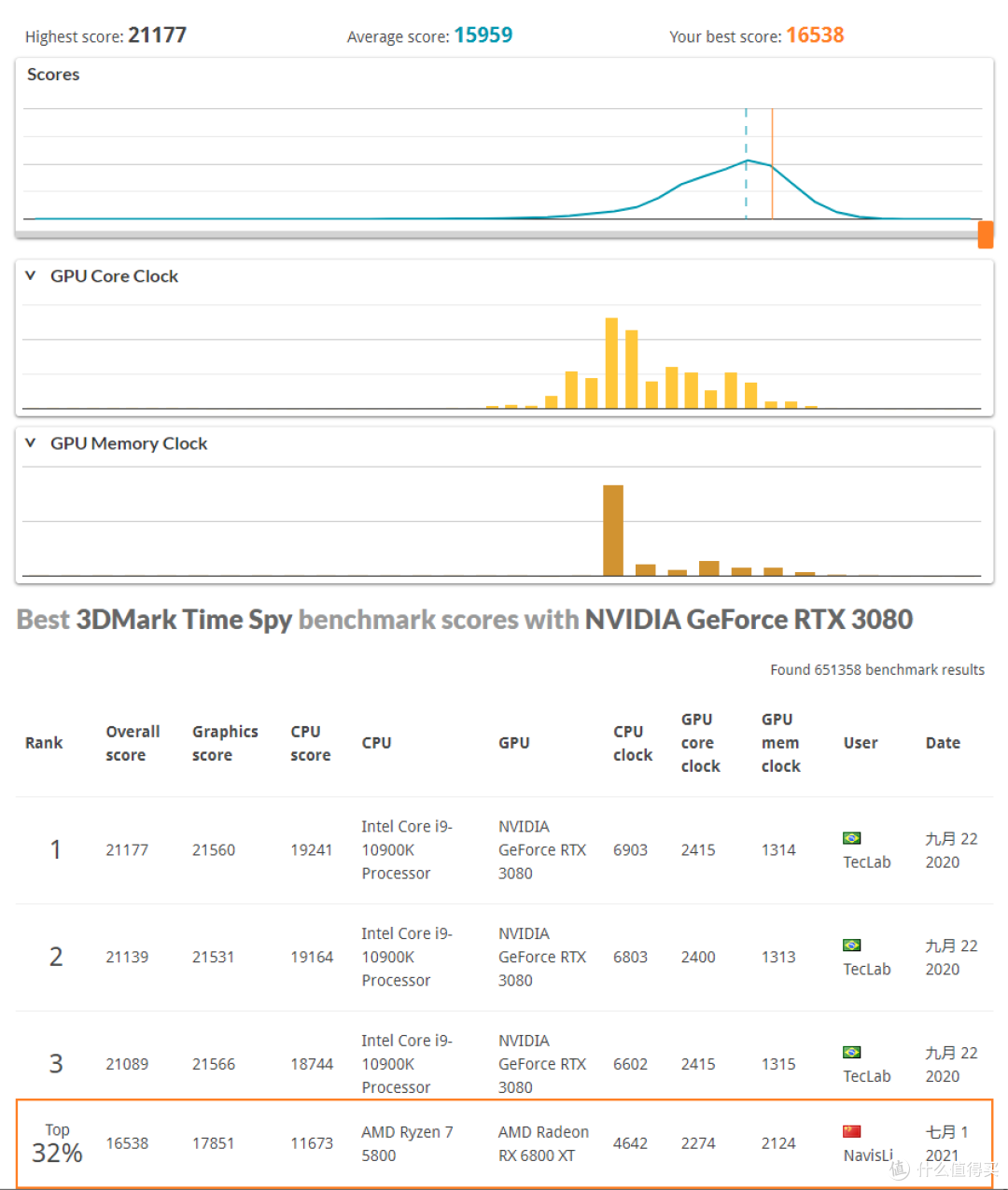Click the GPU mem clock column header

coord(780,743)
